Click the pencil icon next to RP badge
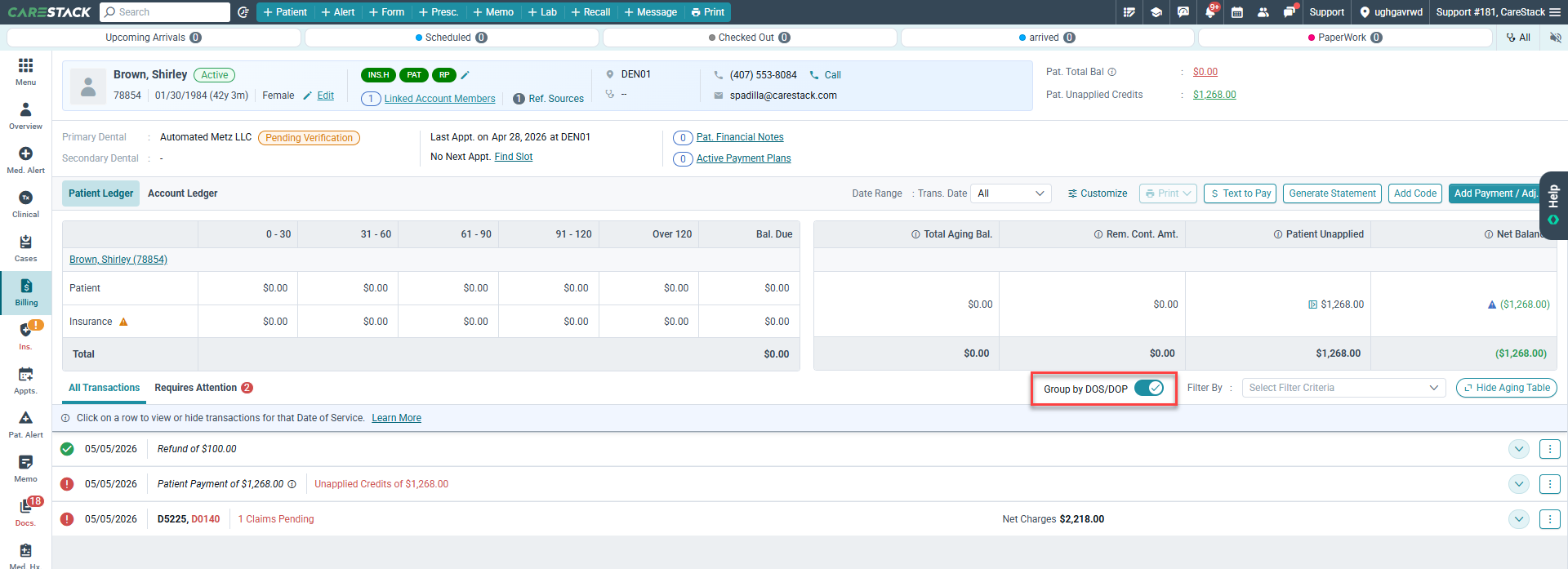 (465, 75)
